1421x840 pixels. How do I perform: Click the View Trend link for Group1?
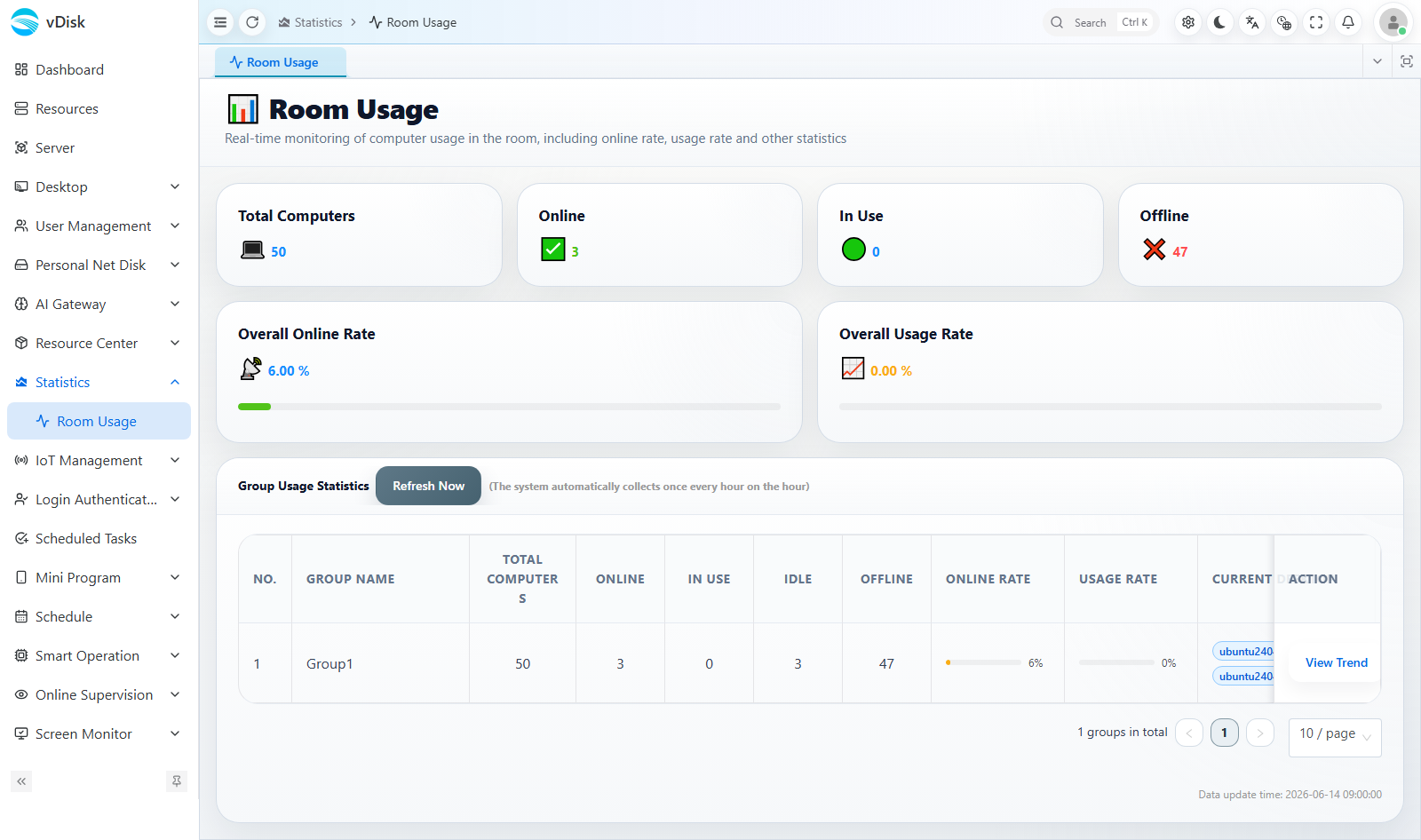point(1336,662)
